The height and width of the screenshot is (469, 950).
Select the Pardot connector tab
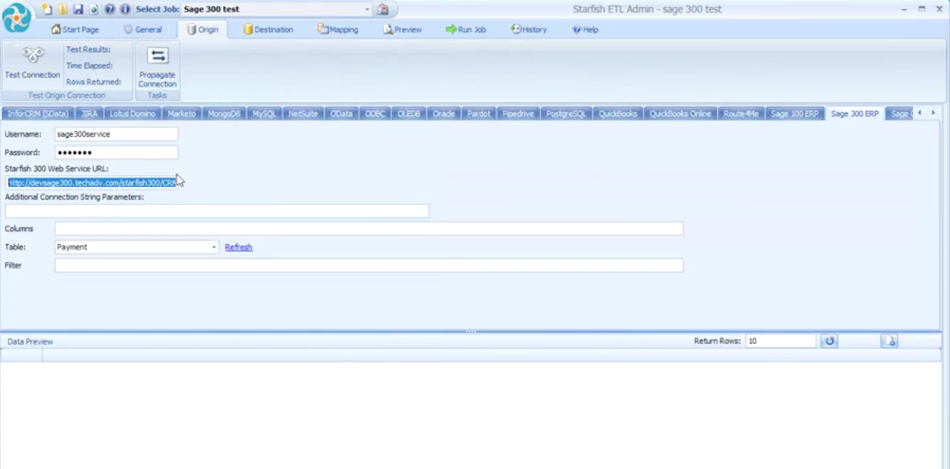(x=479, y=114)
